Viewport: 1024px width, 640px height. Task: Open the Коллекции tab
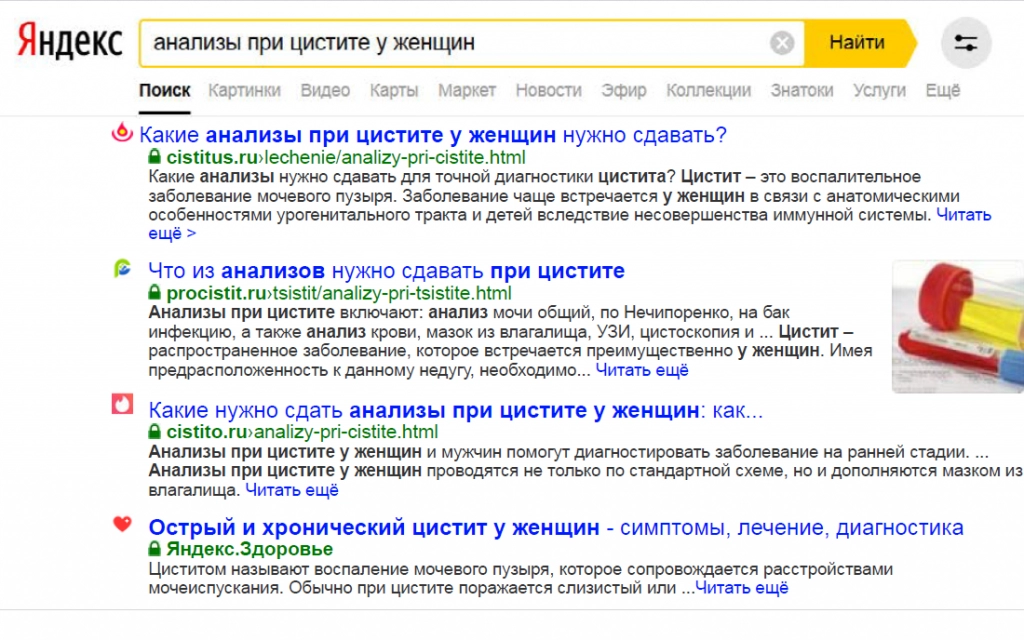tap(709, 90)
